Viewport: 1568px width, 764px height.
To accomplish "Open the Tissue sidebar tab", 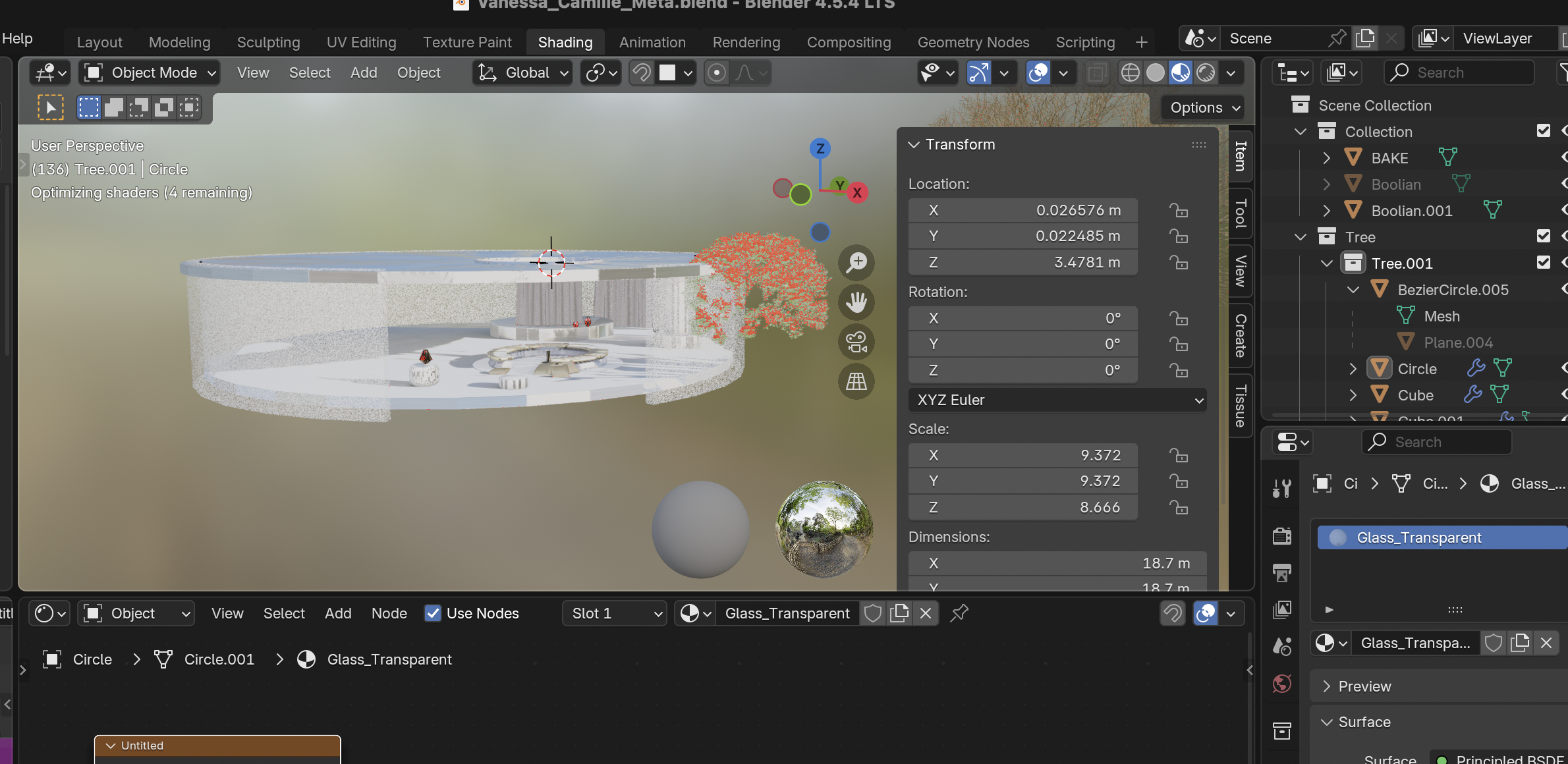I will point(1241,406).
